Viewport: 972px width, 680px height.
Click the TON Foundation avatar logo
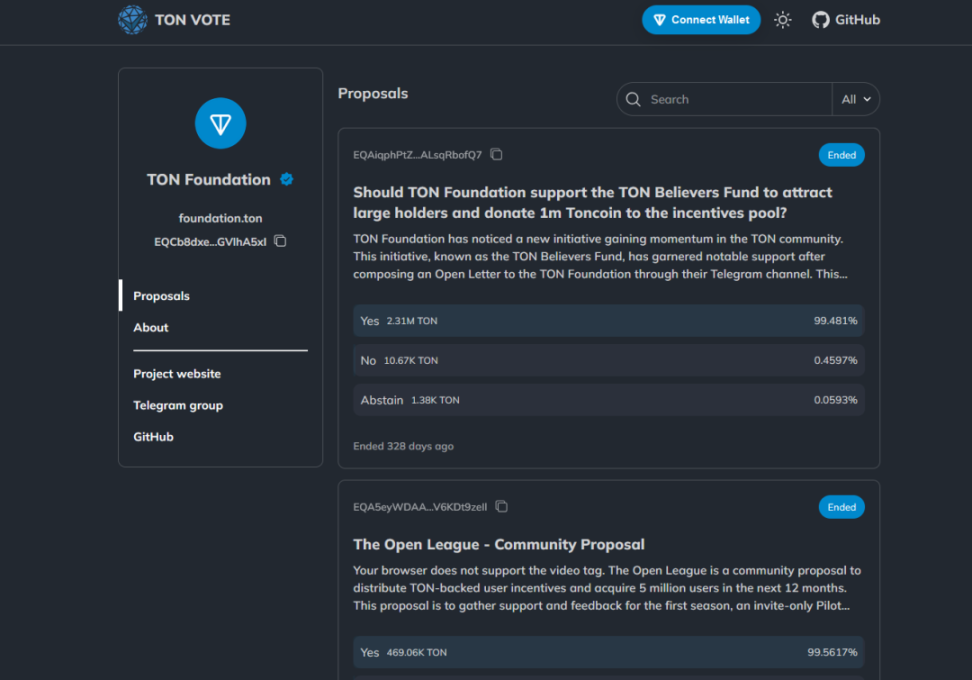[220, 124]
